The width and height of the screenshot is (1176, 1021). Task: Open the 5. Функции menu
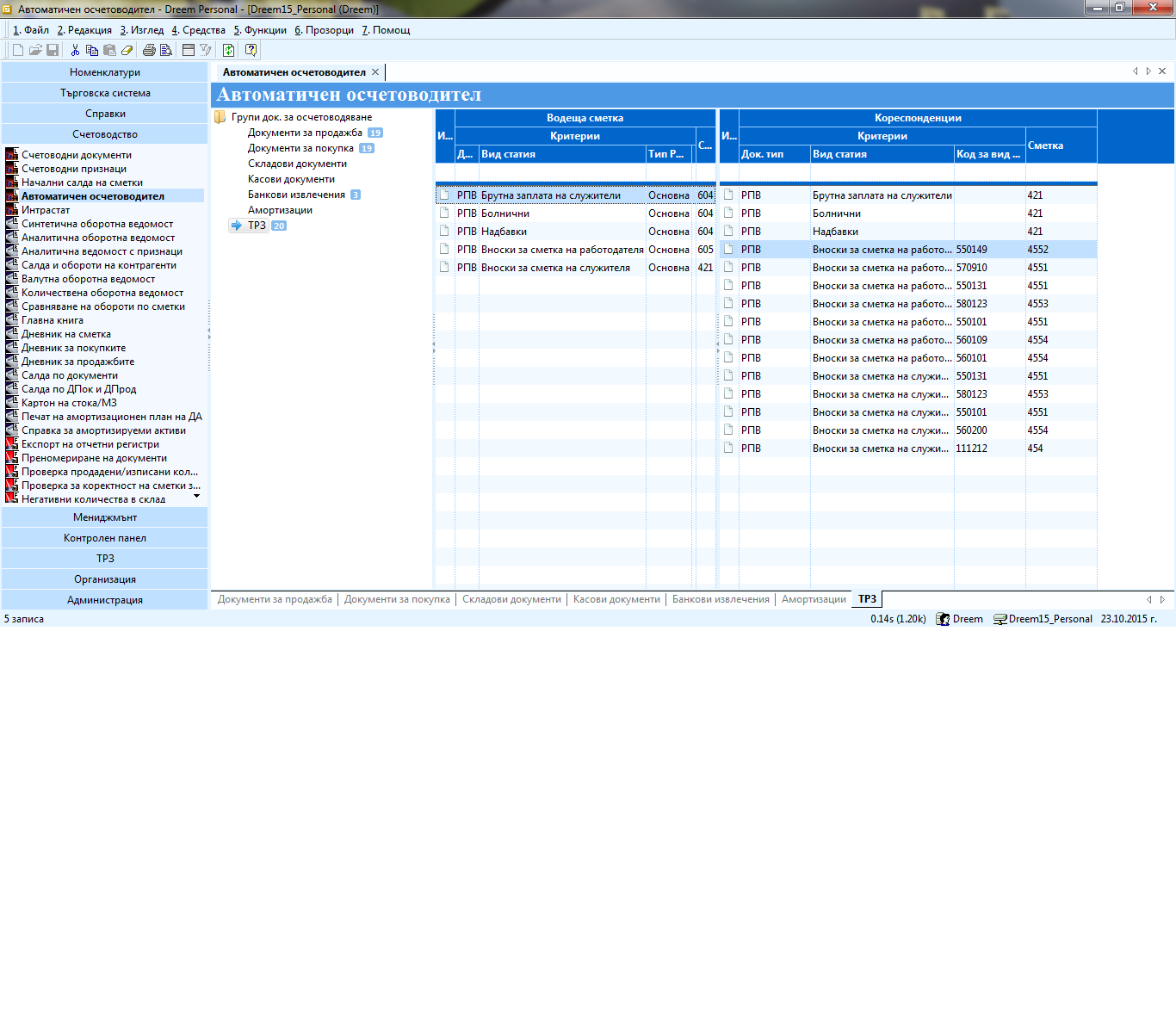coord(260,30)
